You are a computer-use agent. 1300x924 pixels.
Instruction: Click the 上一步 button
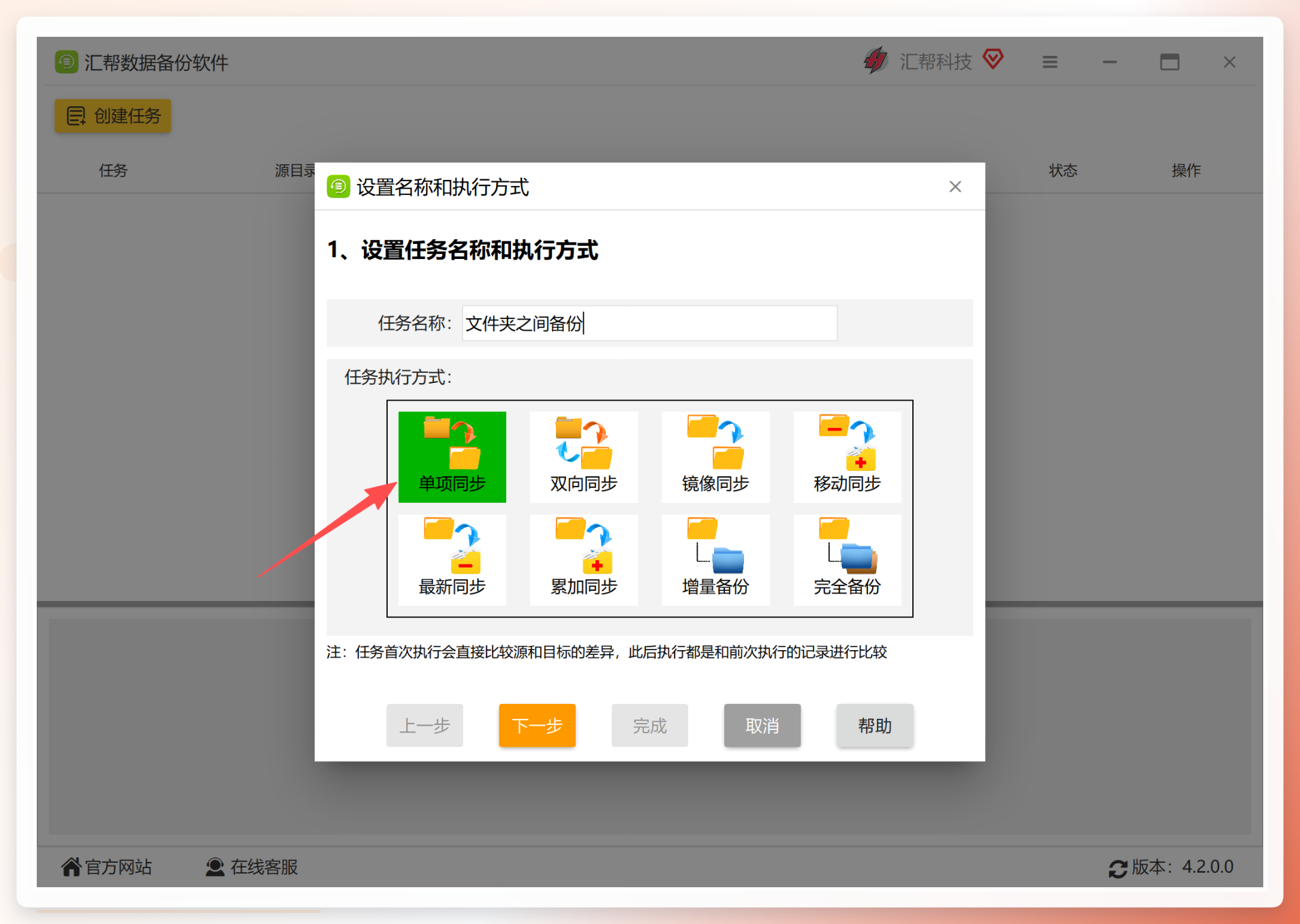424,725
